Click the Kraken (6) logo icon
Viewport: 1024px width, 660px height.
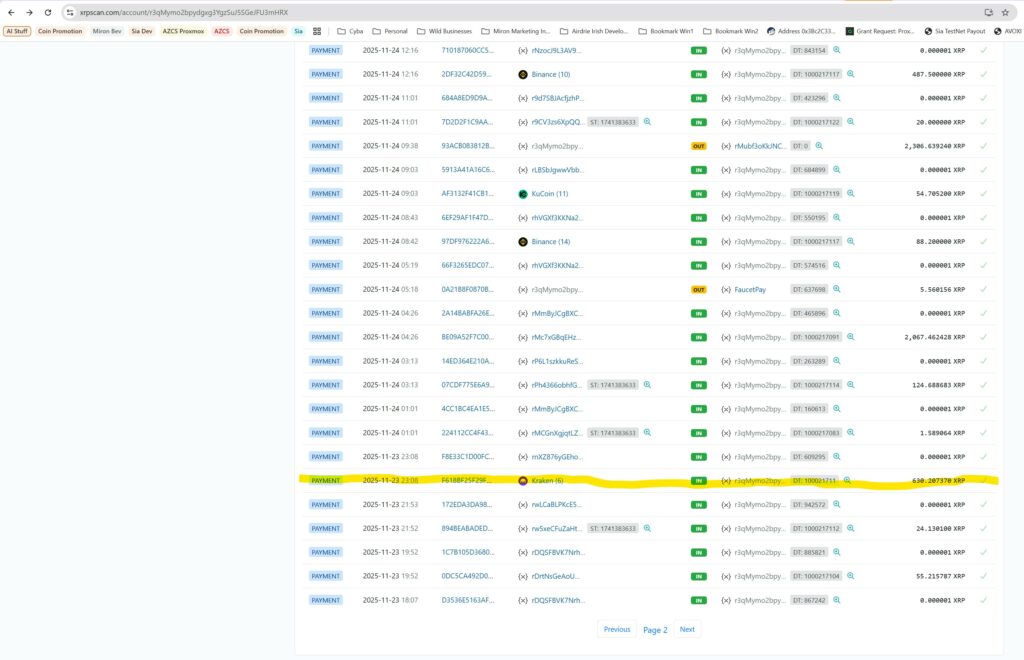pos(522,481)
